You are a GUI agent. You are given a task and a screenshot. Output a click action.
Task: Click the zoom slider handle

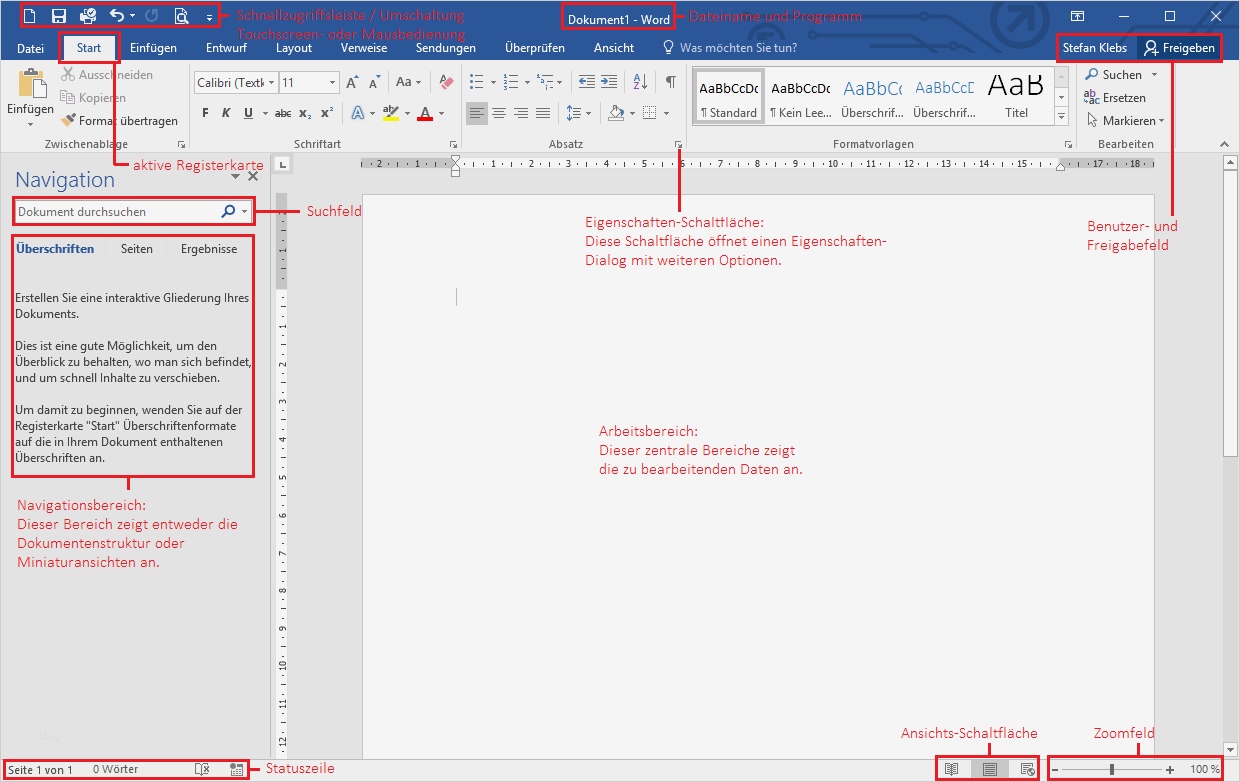tap(1111, 769)
